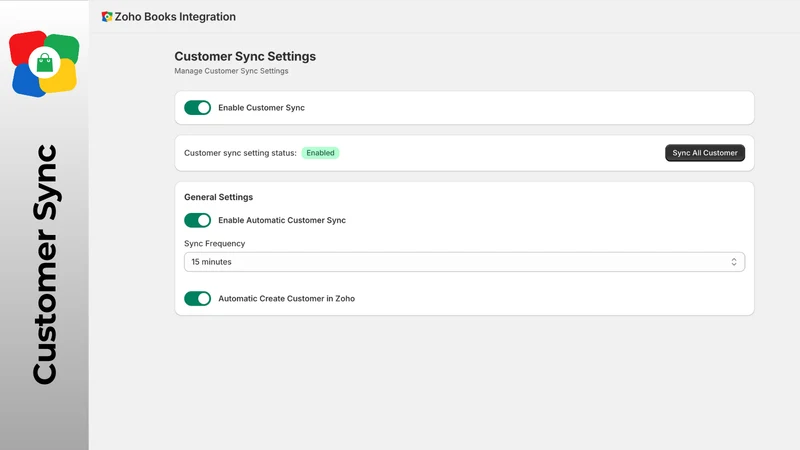800x450 pixels.
Task: Turn off the Enable Customer Sync toggle
Action: click(x=197, y=108)
